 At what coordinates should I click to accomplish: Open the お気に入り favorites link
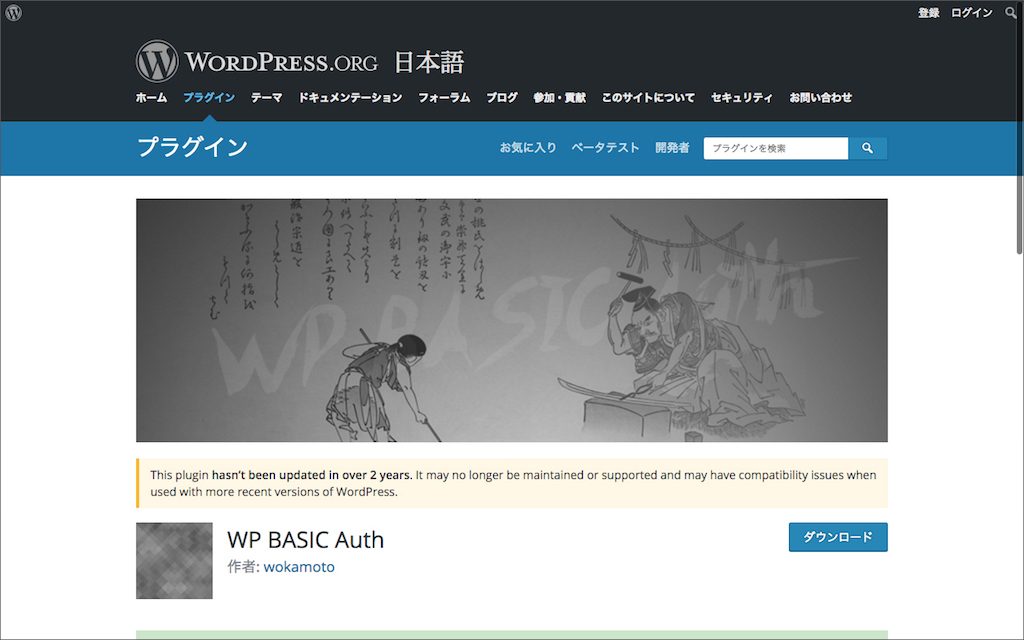(528, 148)
